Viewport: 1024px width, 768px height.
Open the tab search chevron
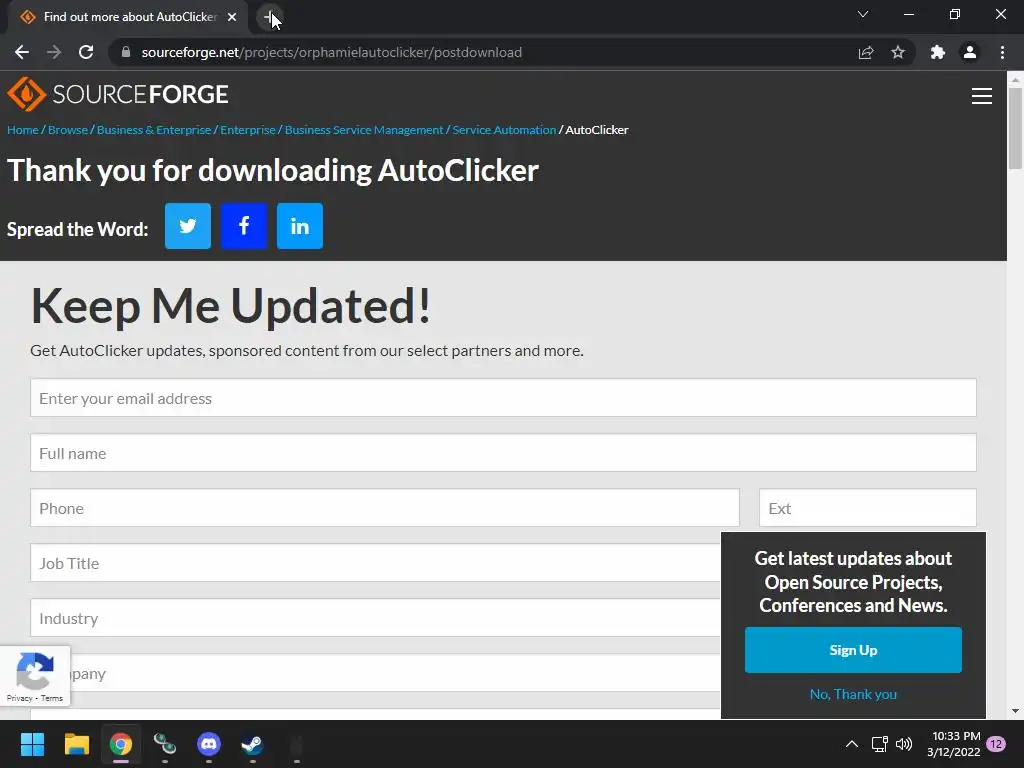863,14
